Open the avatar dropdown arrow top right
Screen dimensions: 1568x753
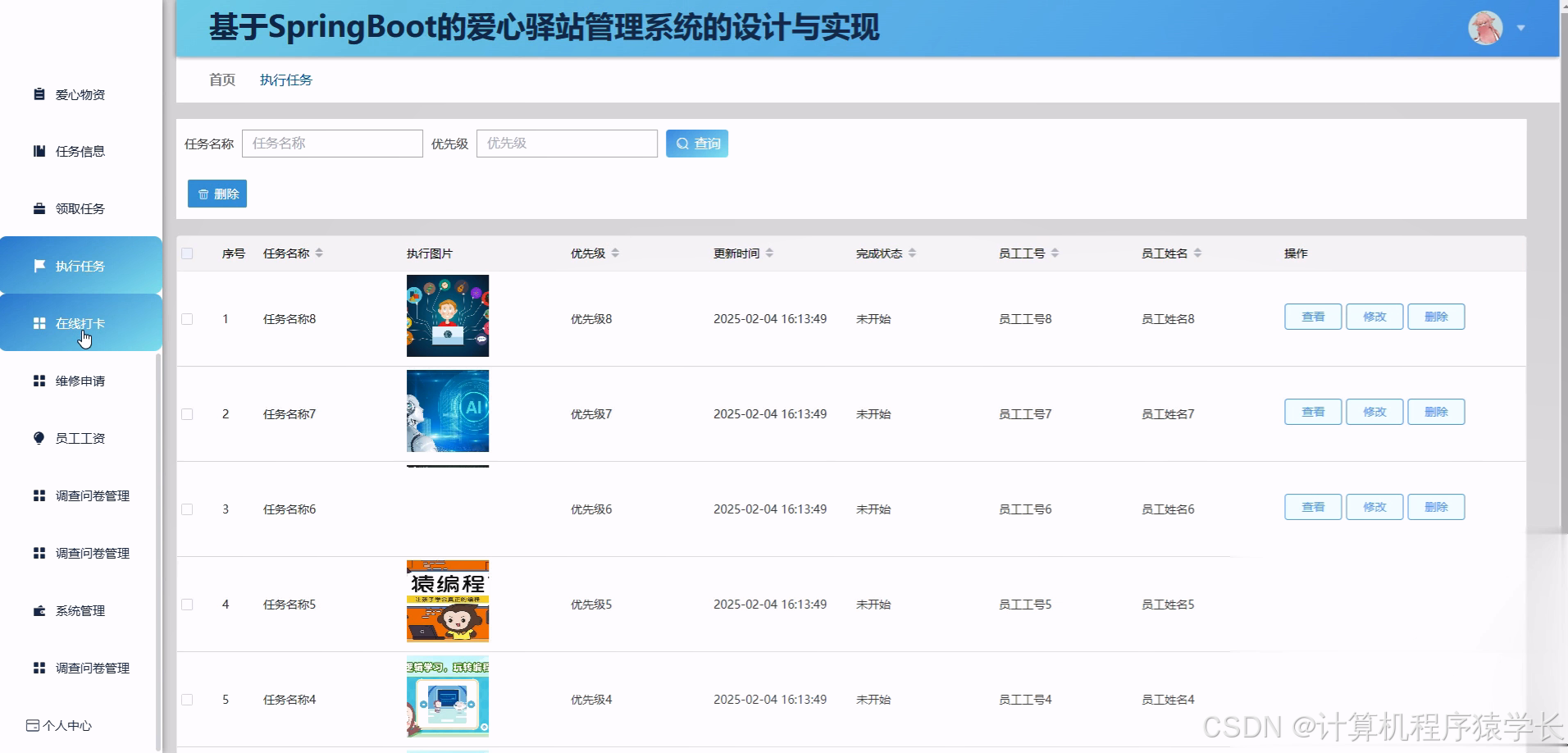coord(1521,27)
